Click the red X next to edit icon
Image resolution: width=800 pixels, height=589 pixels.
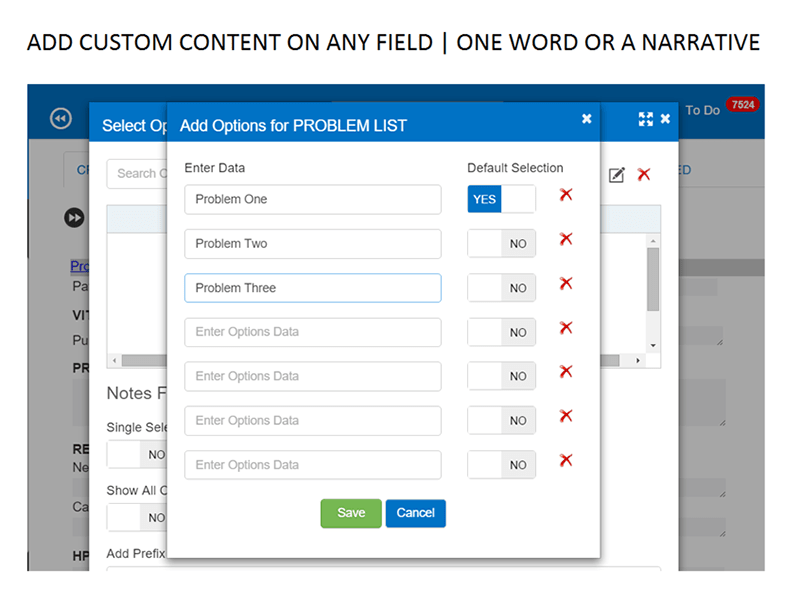[x=644, y=175]
